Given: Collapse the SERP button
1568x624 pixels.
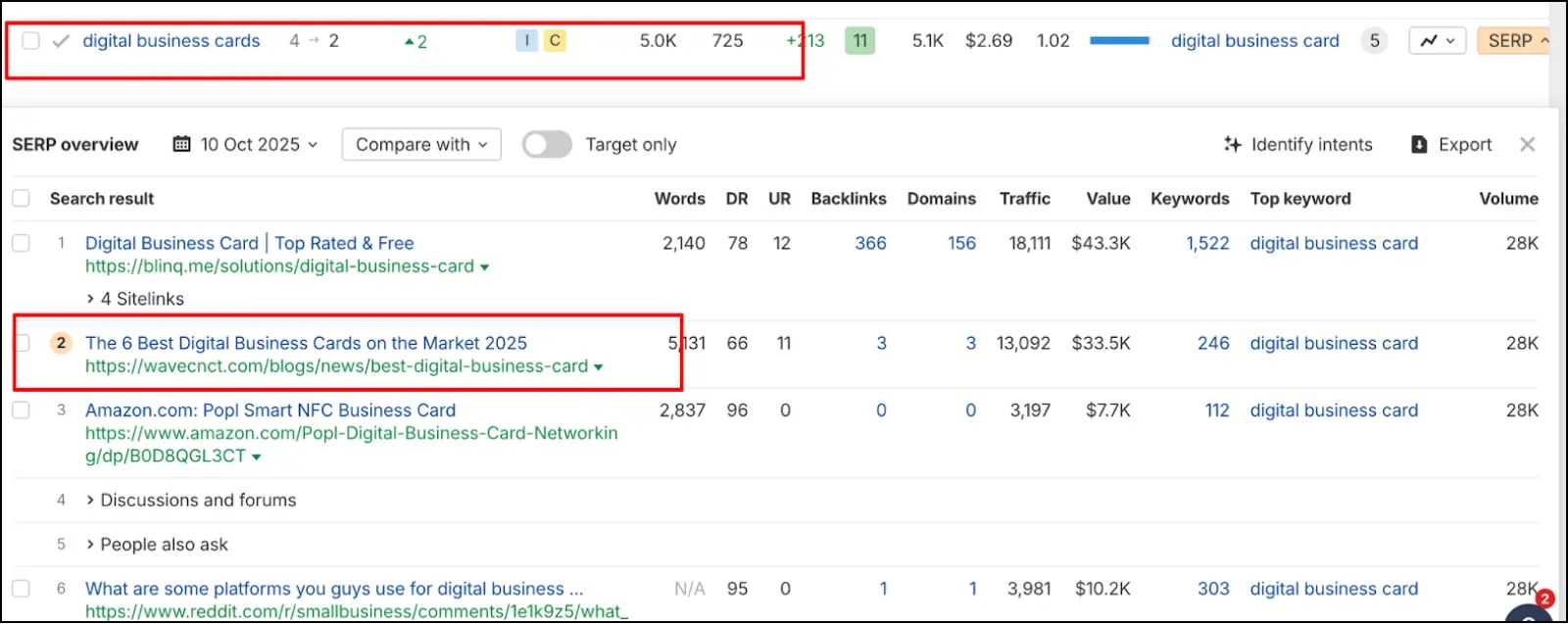Looking at the screenshot, I should (x=1515, y=41).
